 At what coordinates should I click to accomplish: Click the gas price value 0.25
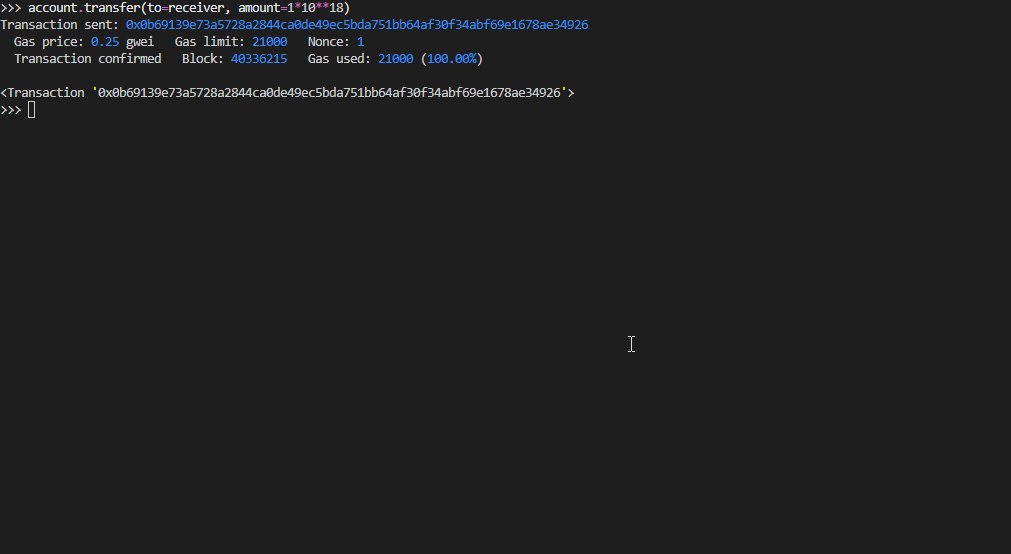point(104,41)
